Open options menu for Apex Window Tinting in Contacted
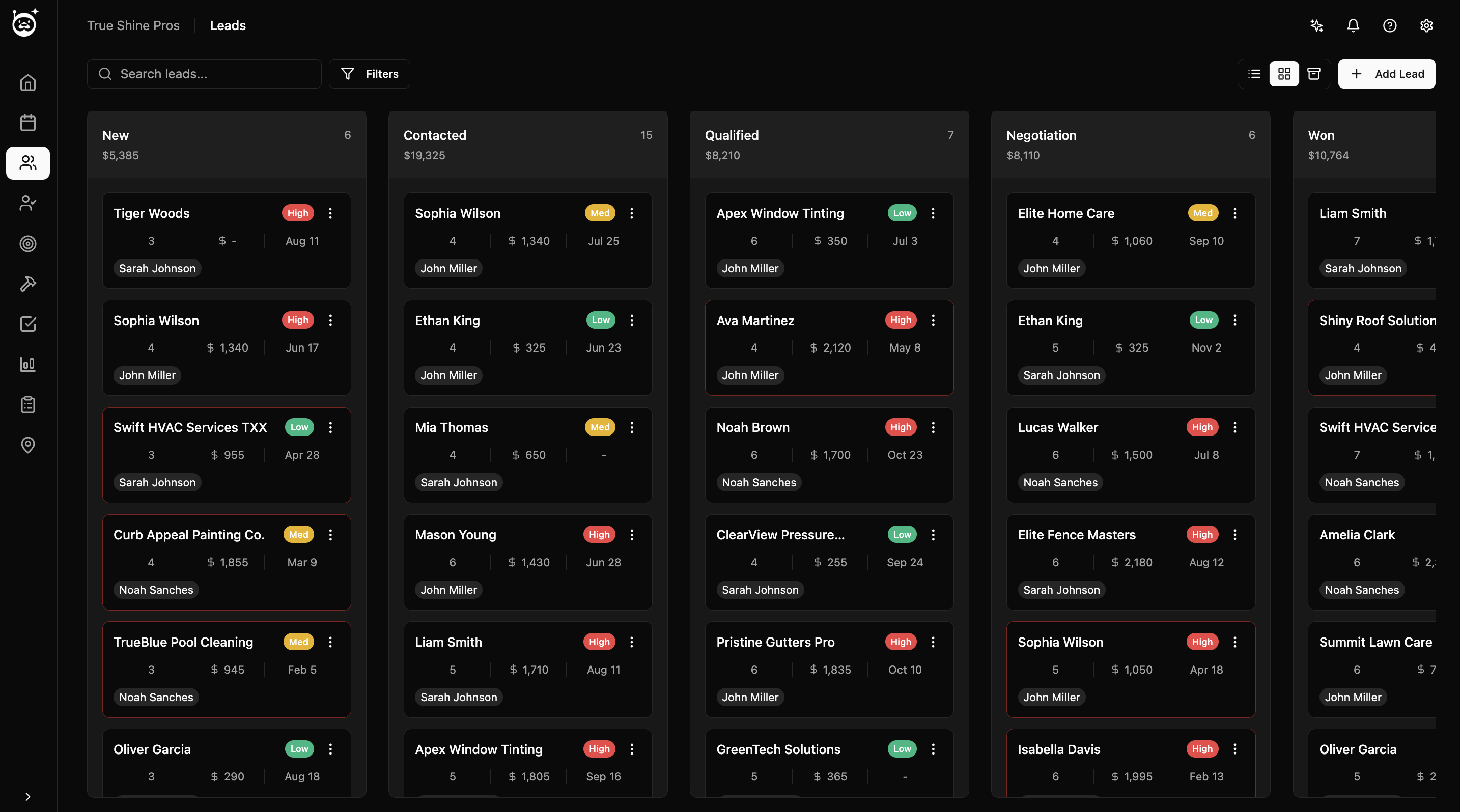 coord(632,749)
